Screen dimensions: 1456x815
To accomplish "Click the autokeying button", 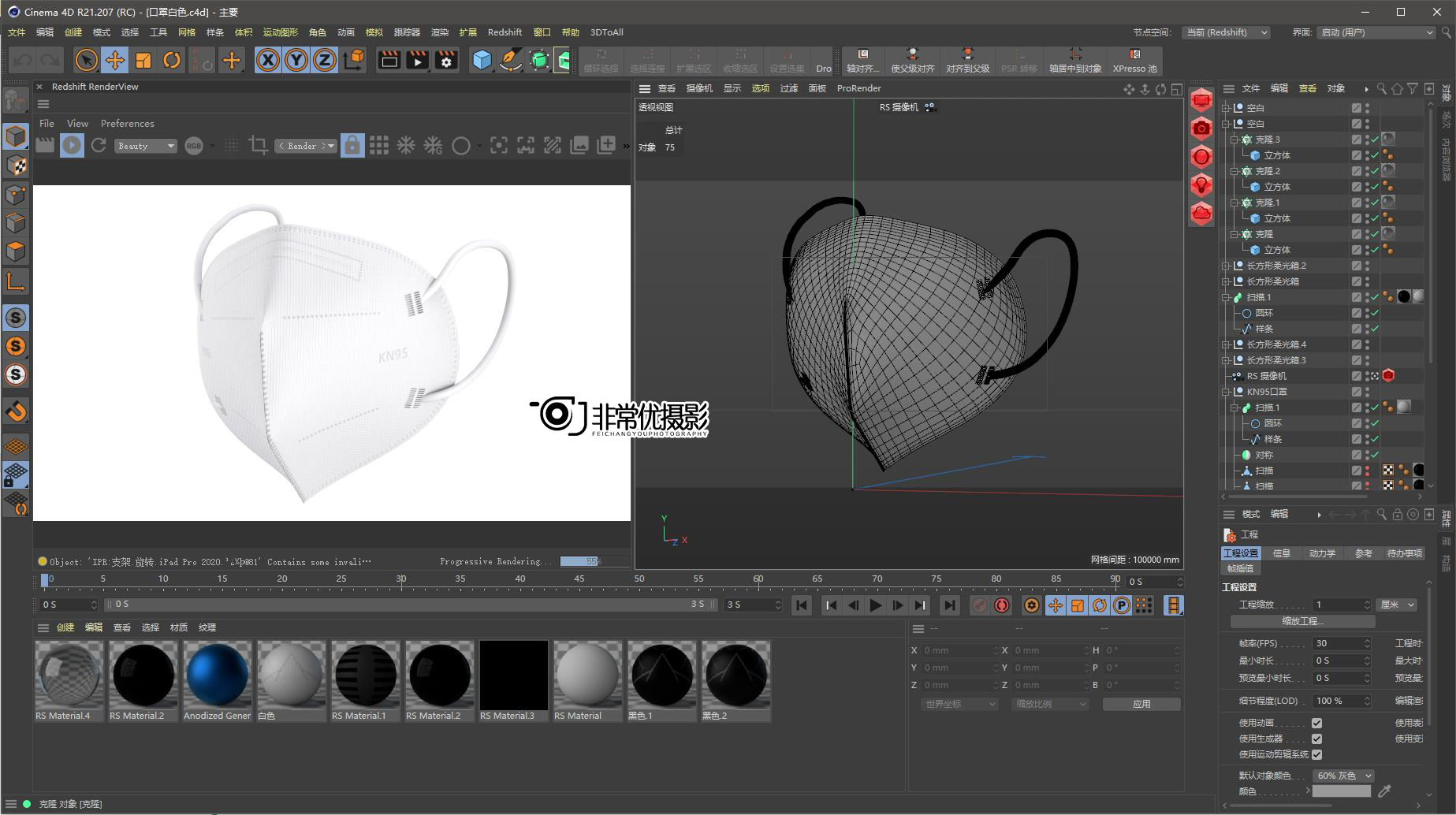I will pyautogui.click(x=1002, y=605).
